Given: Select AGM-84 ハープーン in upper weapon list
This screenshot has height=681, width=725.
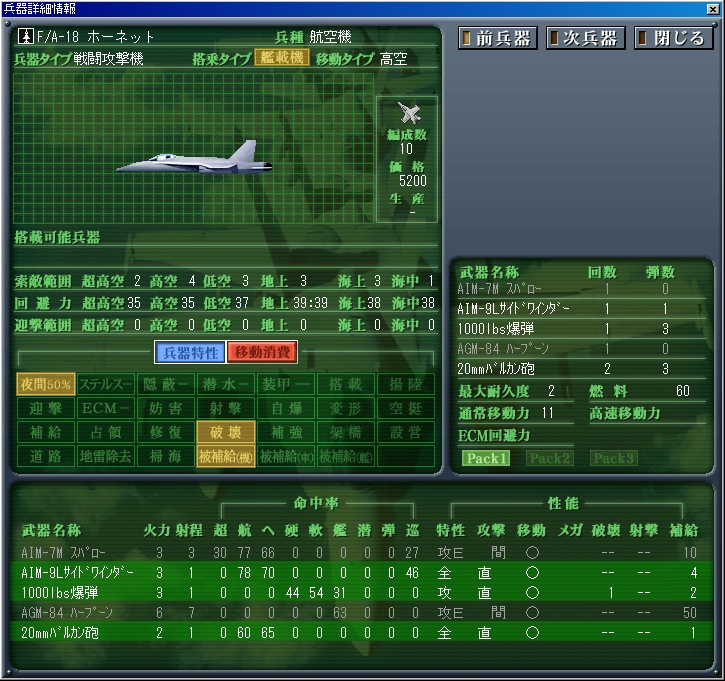Looking at the screenshot, I should click(581, 349).
